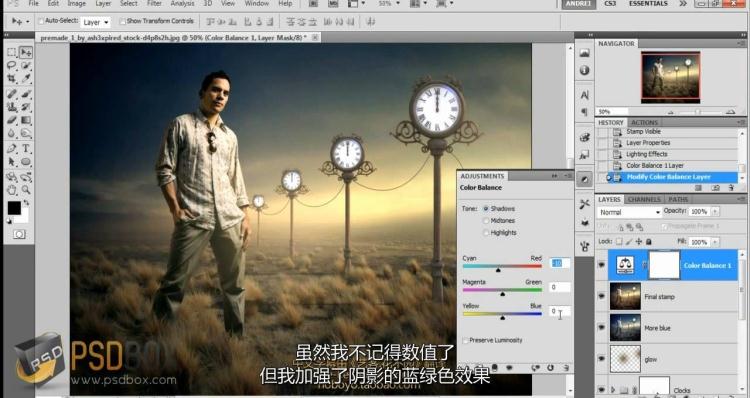Select the Midtones tone radio button
Viewport: 750px width, 398px height.
(486, 221)
